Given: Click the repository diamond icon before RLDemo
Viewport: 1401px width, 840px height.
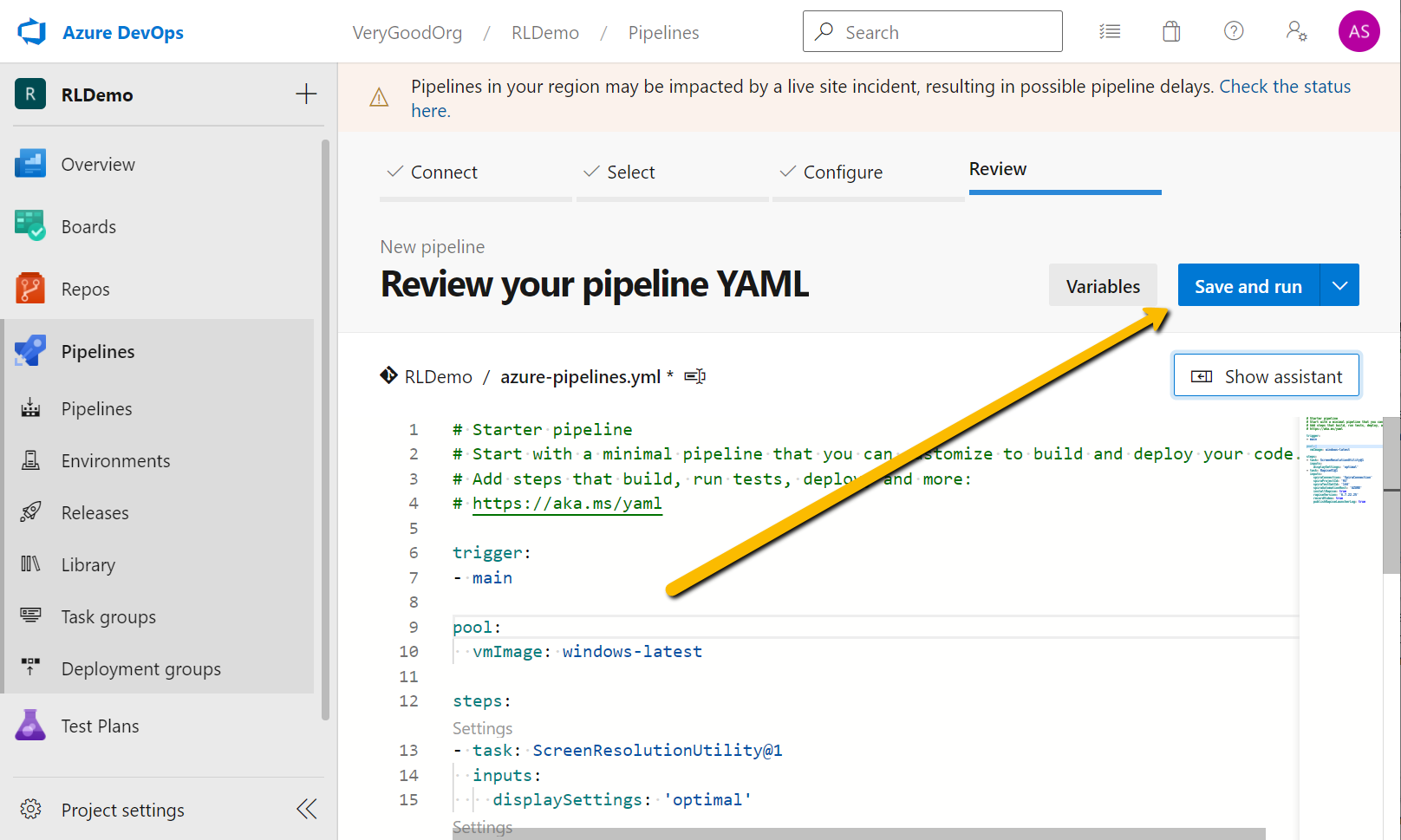Looking at the screenshot, I should 388,375.
